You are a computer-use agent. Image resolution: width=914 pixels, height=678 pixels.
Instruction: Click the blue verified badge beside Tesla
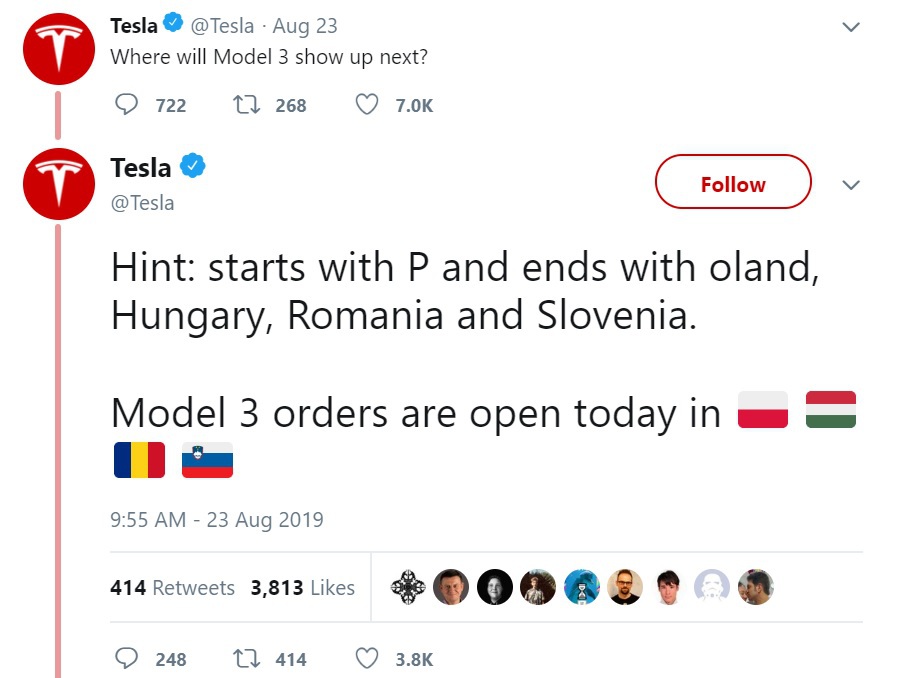(x=192, y=167)
